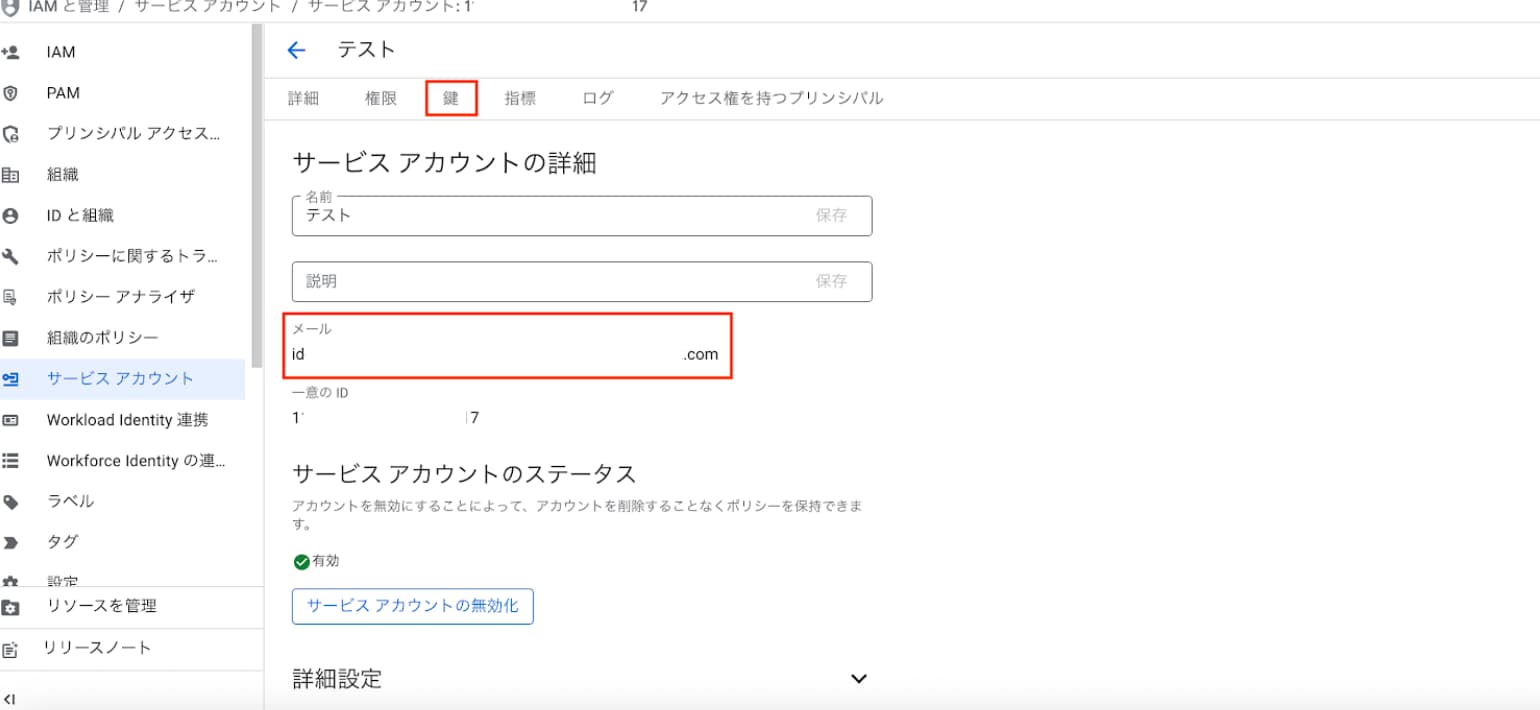Screen dimensions: 1540x710
Task: Switch to the 鍵 tab
Action: pyautogui.click(x=451, y=98)
